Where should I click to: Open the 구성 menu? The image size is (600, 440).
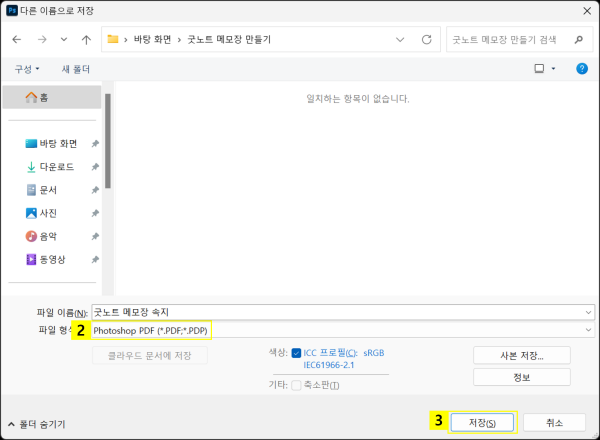point(27,69)
